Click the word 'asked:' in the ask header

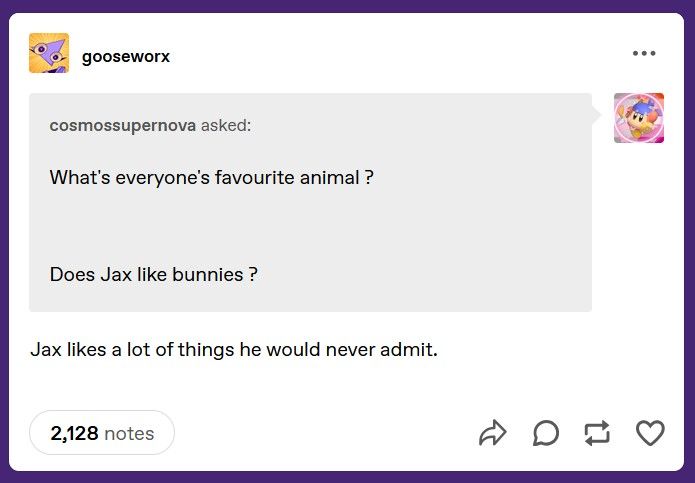pos(226,125)
